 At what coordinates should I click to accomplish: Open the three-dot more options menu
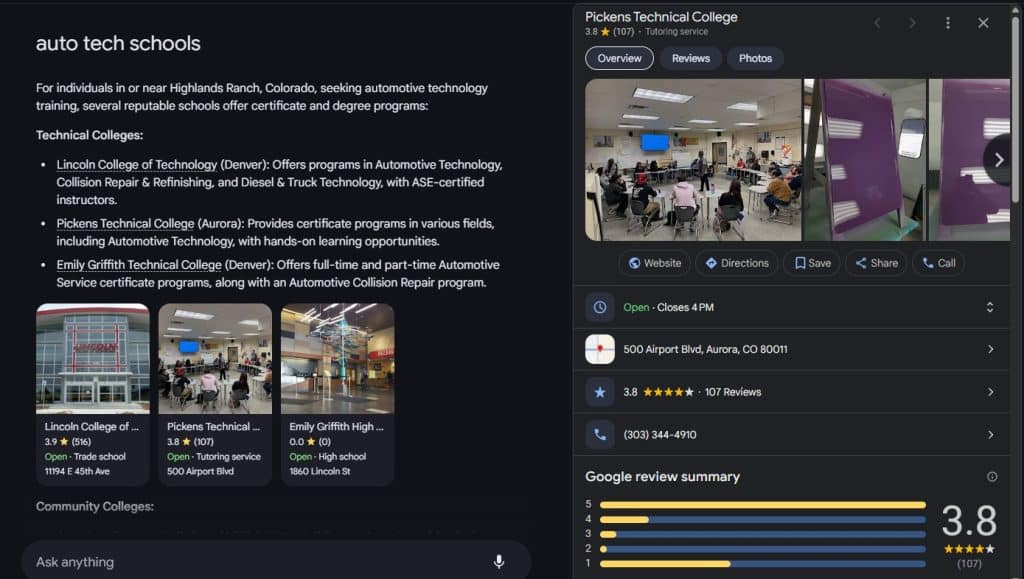coord(948,23)
